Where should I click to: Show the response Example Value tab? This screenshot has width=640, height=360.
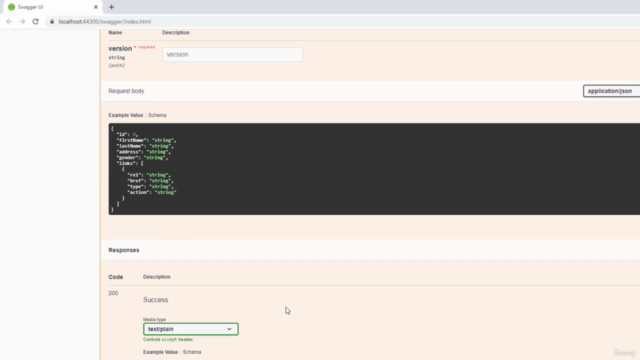click(160, 352)
